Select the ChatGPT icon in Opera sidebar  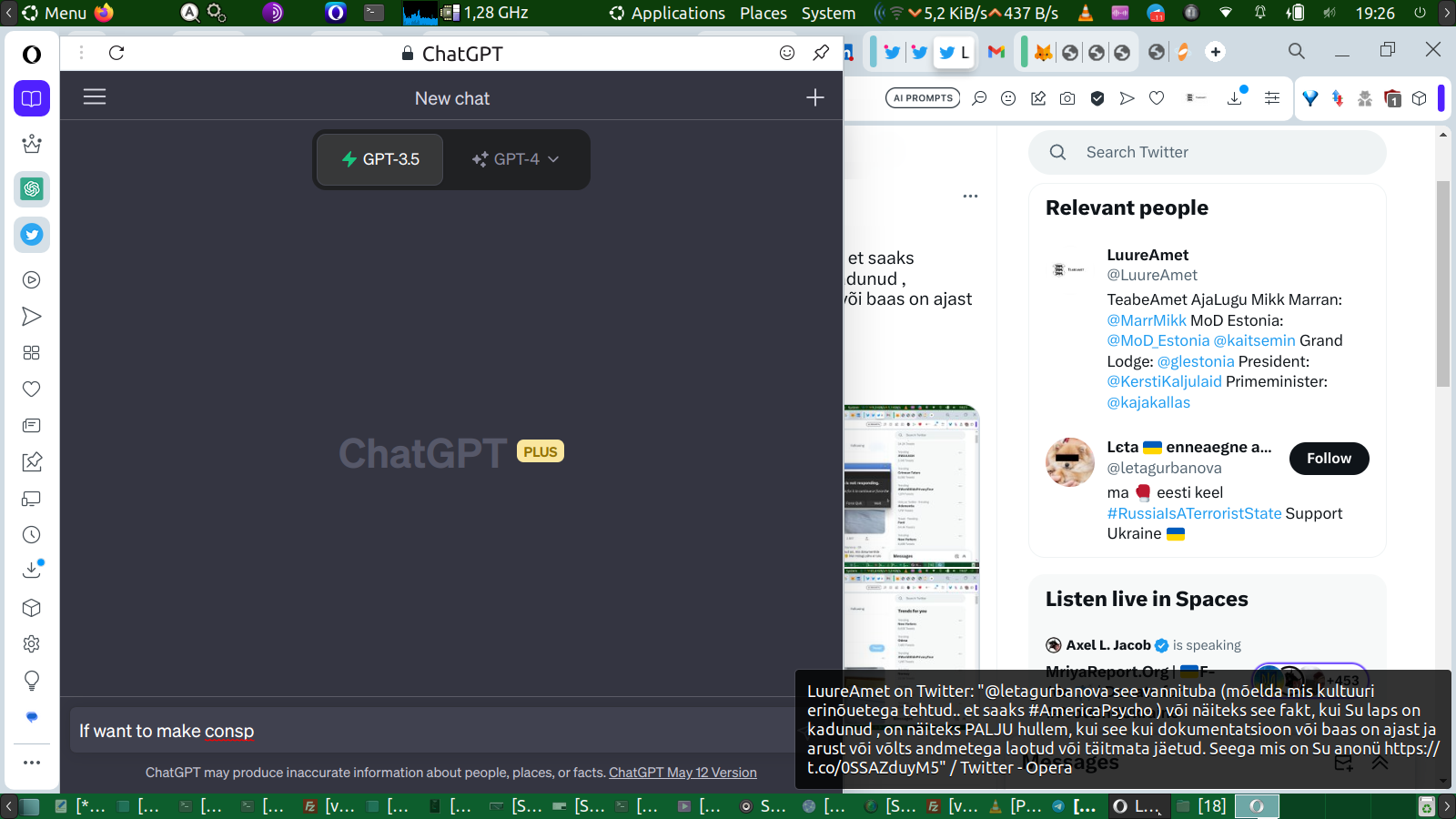32,189
